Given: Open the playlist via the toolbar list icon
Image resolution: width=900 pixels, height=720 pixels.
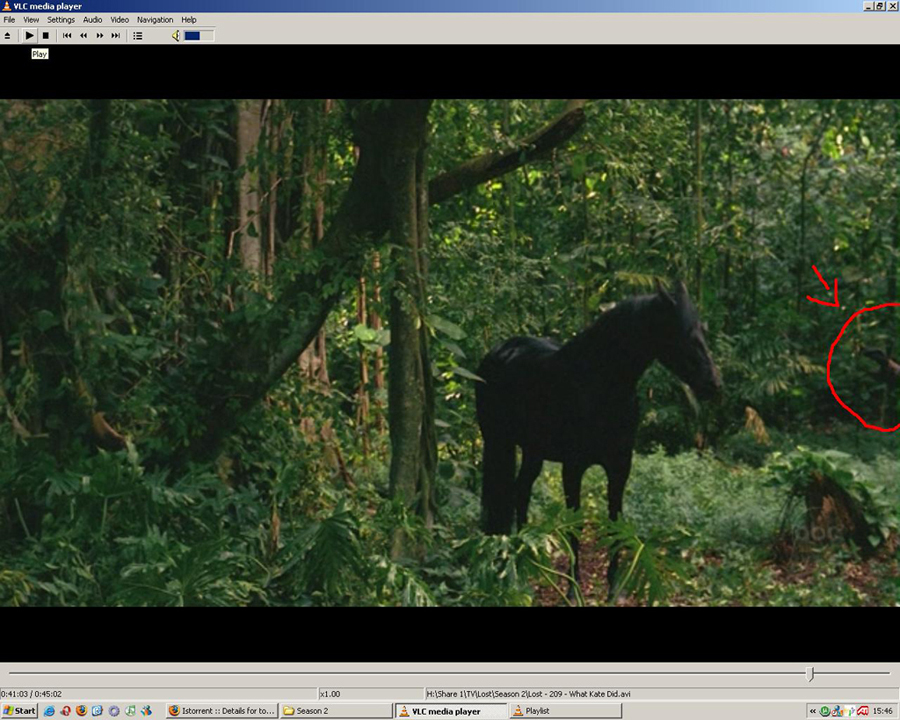Looking at the screenshot, I should [138, 36].
